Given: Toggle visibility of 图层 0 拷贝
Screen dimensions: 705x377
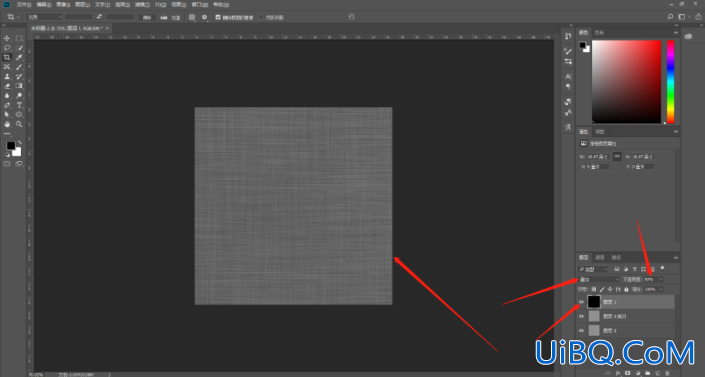Looking at the screenshot, I should pyautogui.click(x=581, y=316).
